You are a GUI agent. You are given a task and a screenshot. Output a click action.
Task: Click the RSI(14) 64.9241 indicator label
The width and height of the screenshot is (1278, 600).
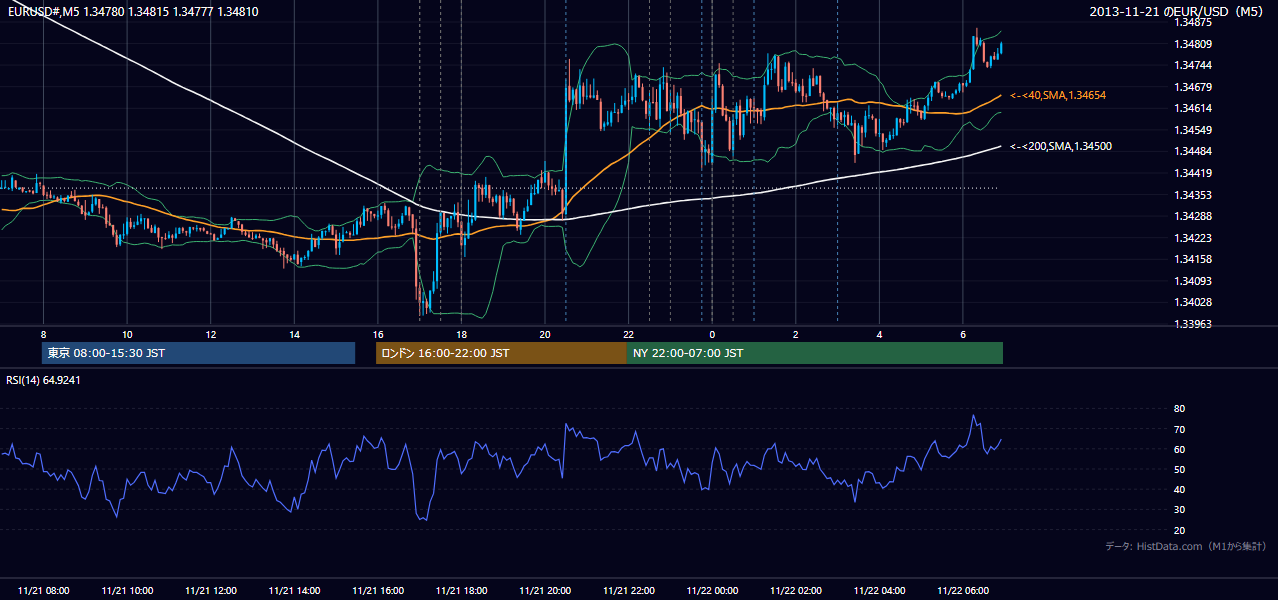[43, 380]
